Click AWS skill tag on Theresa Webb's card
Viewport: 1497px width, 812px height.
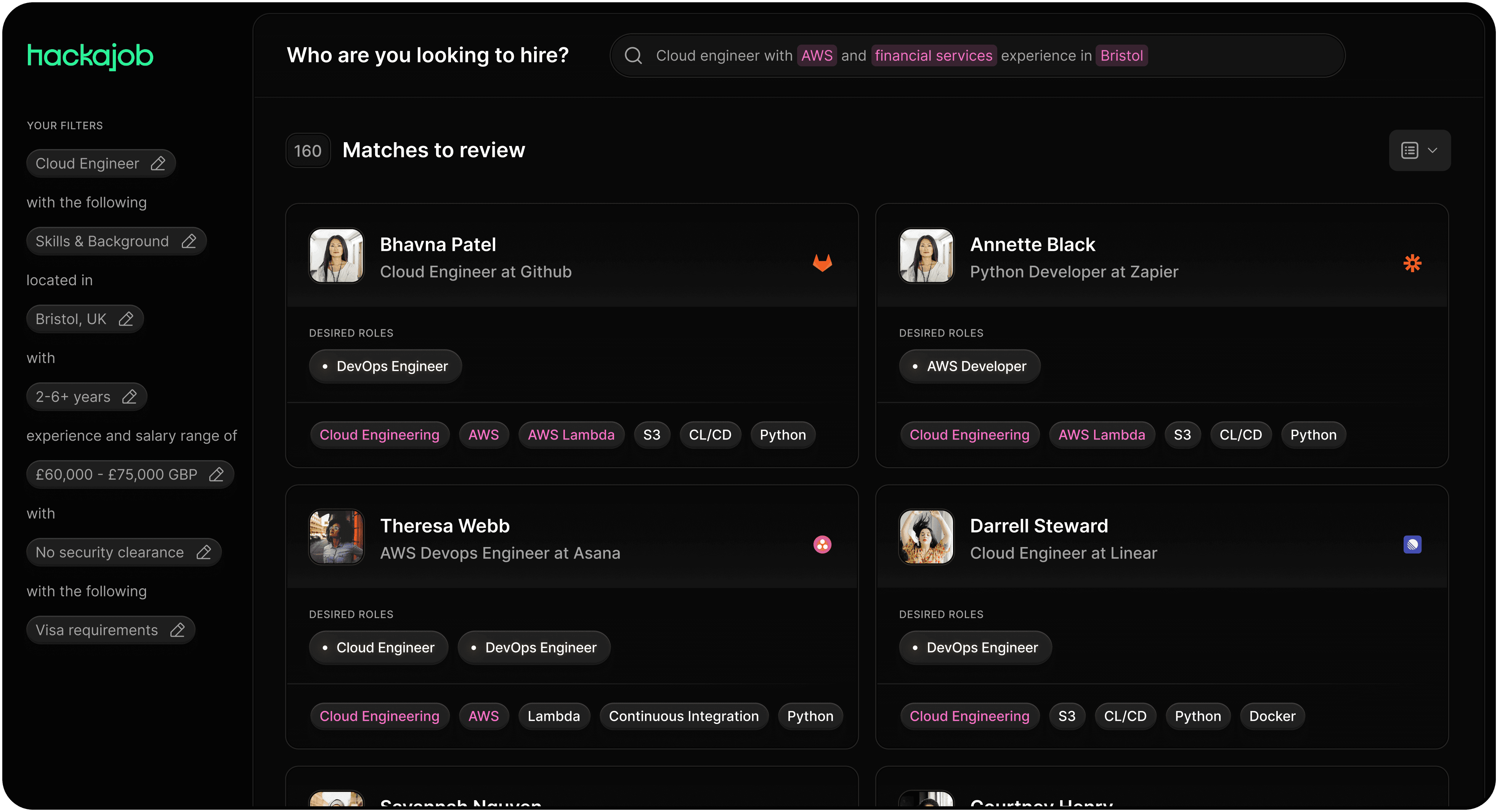(483, 717)
